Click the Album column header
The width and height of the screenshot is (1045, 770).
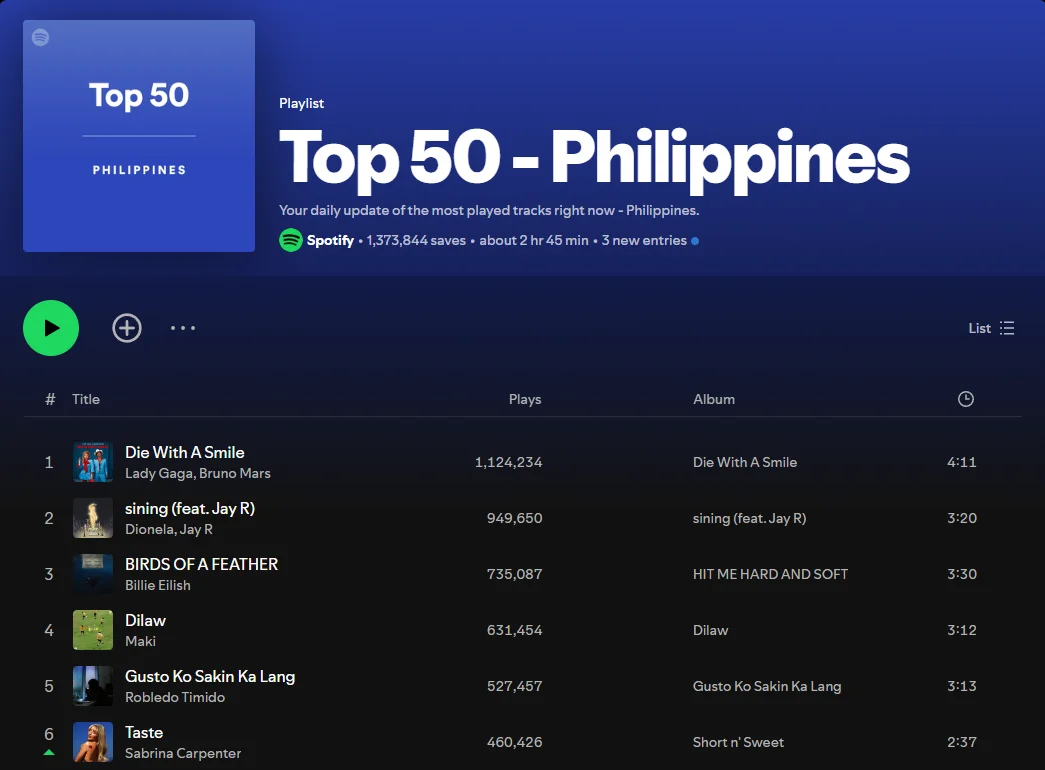714,399
